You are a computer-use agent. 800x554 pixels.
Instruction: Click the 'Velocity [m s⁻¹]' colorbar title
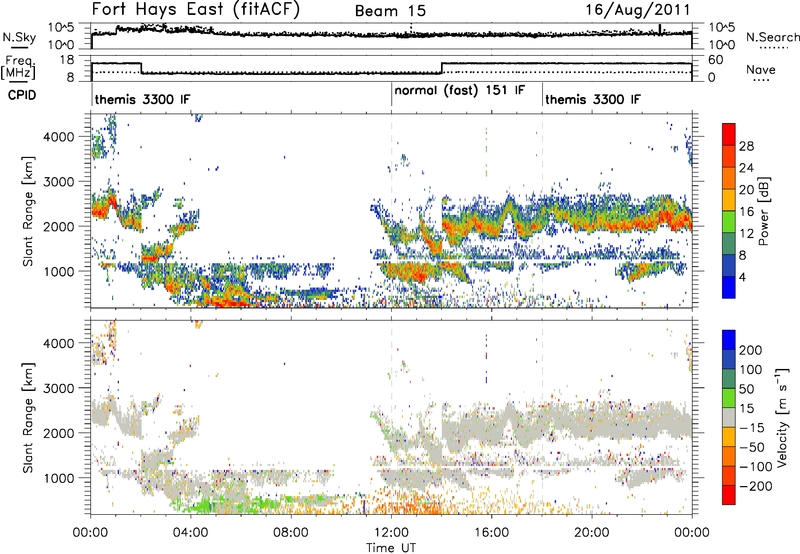[x=782, y=417]
